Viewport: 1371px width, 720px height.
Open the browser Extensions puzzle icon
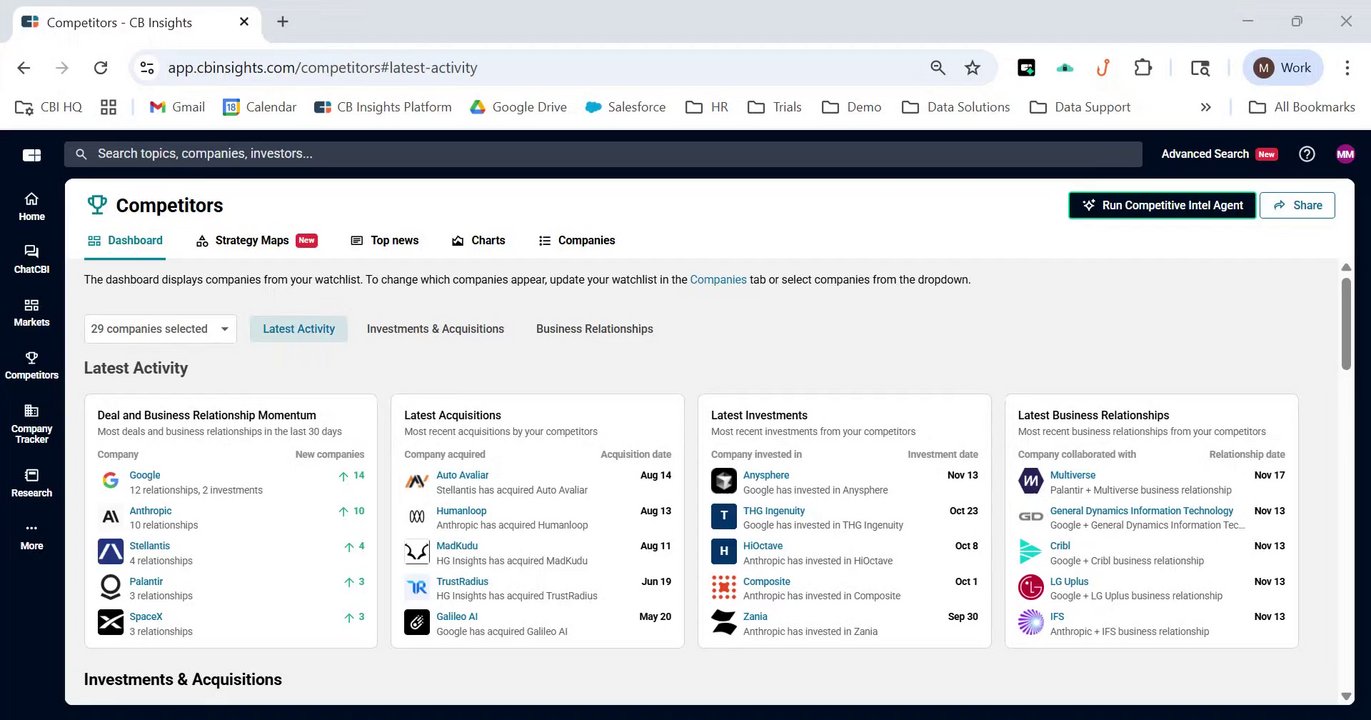(x=1143, y=68)
